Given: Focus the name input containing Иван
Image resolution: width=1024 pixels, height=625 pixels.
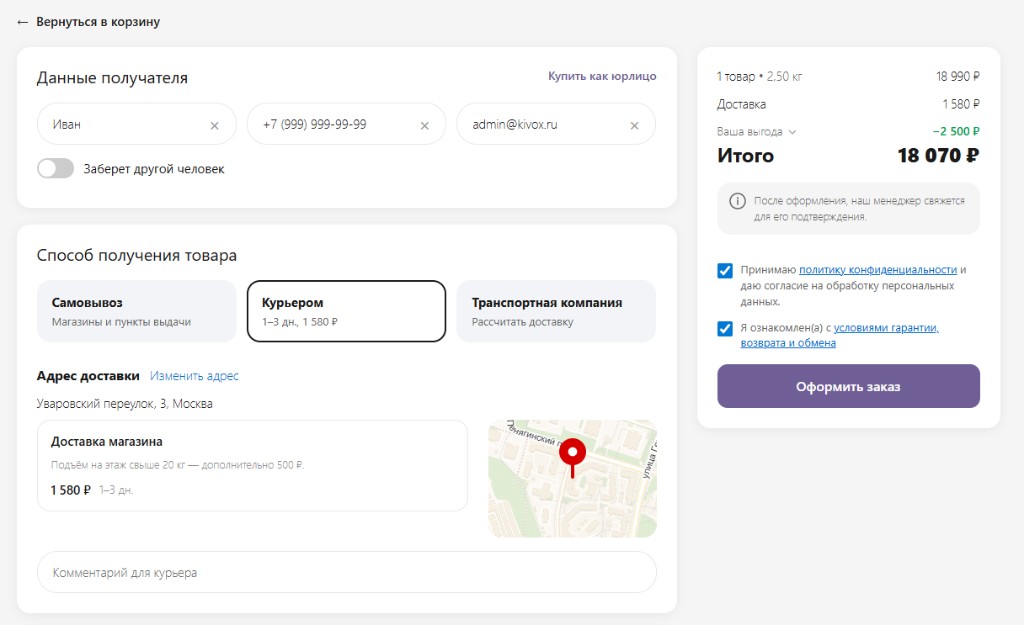Looking at the screenshot, I should coord(136,124).
